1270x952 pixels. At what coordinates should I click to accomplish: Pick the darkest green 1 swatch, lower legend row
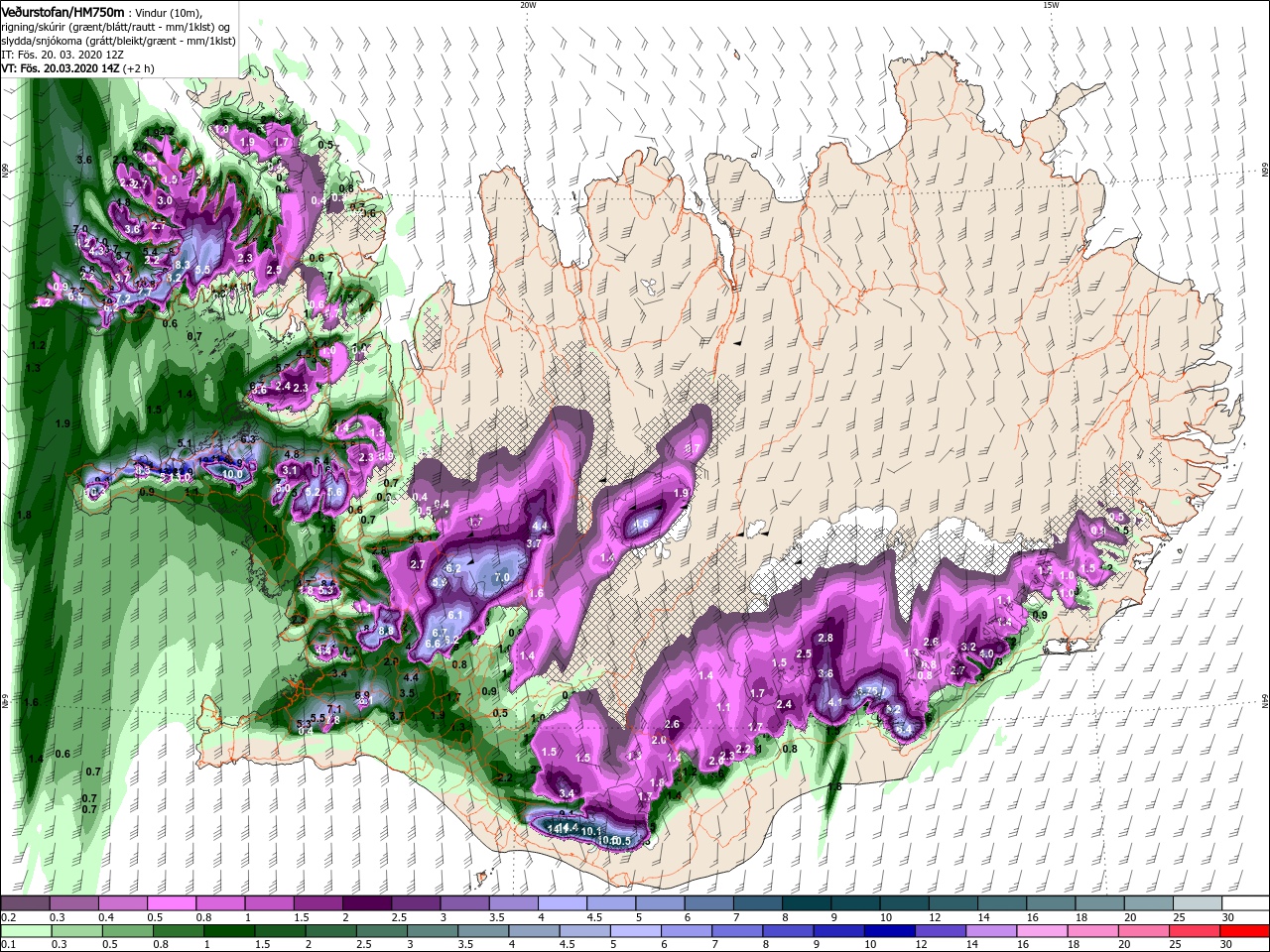point(228,931)
